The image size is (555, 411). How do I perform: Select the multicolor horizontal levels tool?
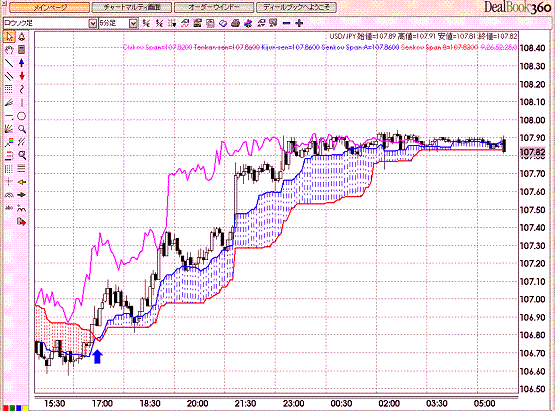pos(9,155)
